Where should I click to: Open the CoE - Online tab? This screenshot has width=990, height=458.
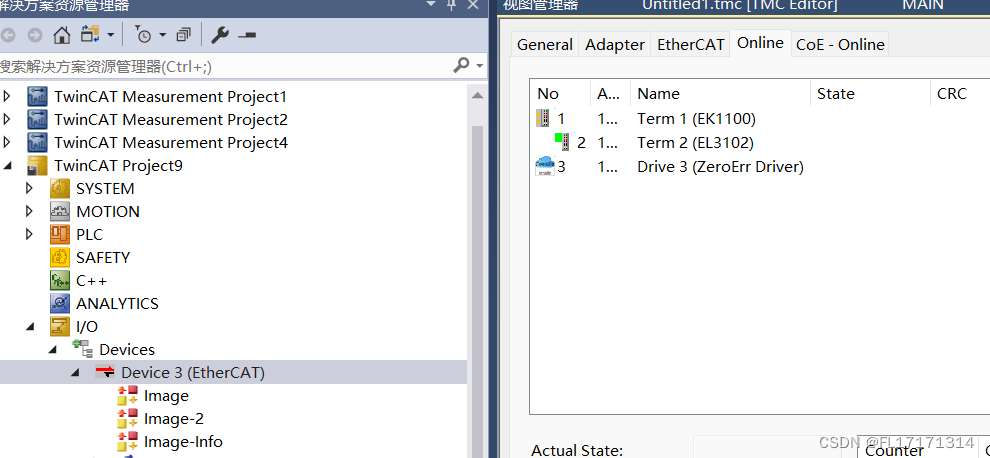click(840, 45)
